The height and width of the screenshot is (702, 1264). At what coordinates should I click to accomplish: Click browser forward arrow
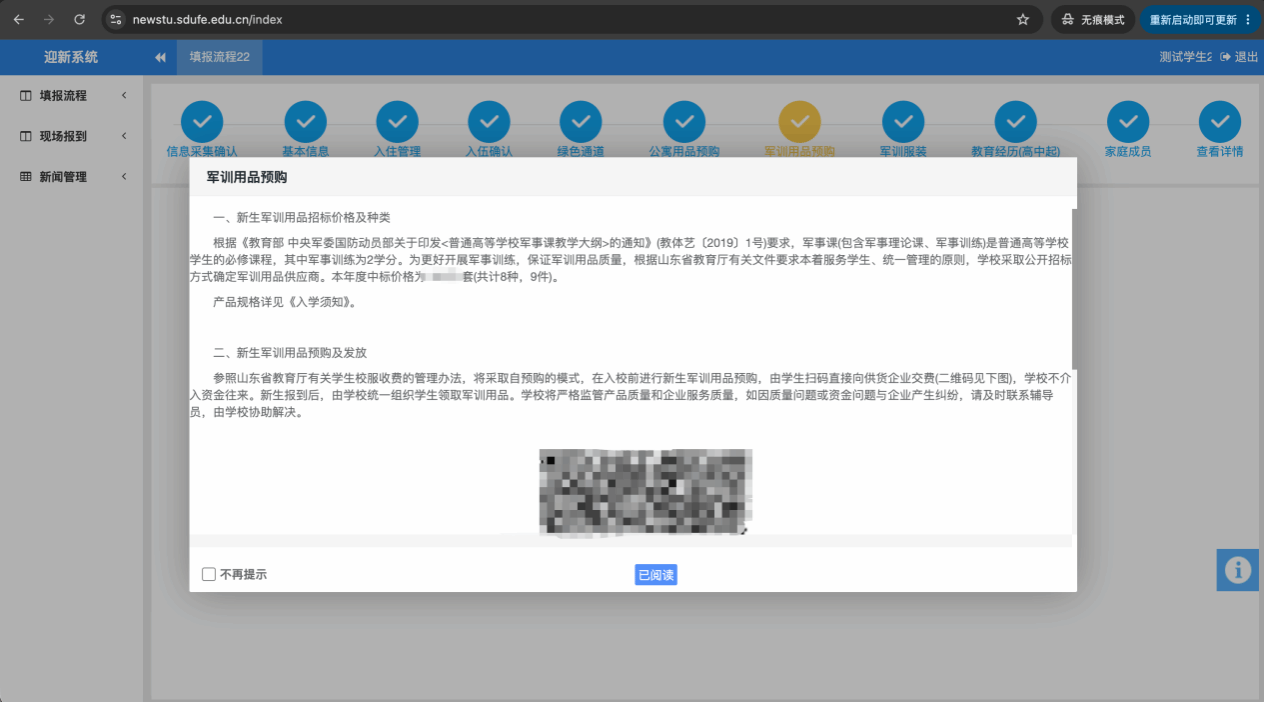pos(49,19)
